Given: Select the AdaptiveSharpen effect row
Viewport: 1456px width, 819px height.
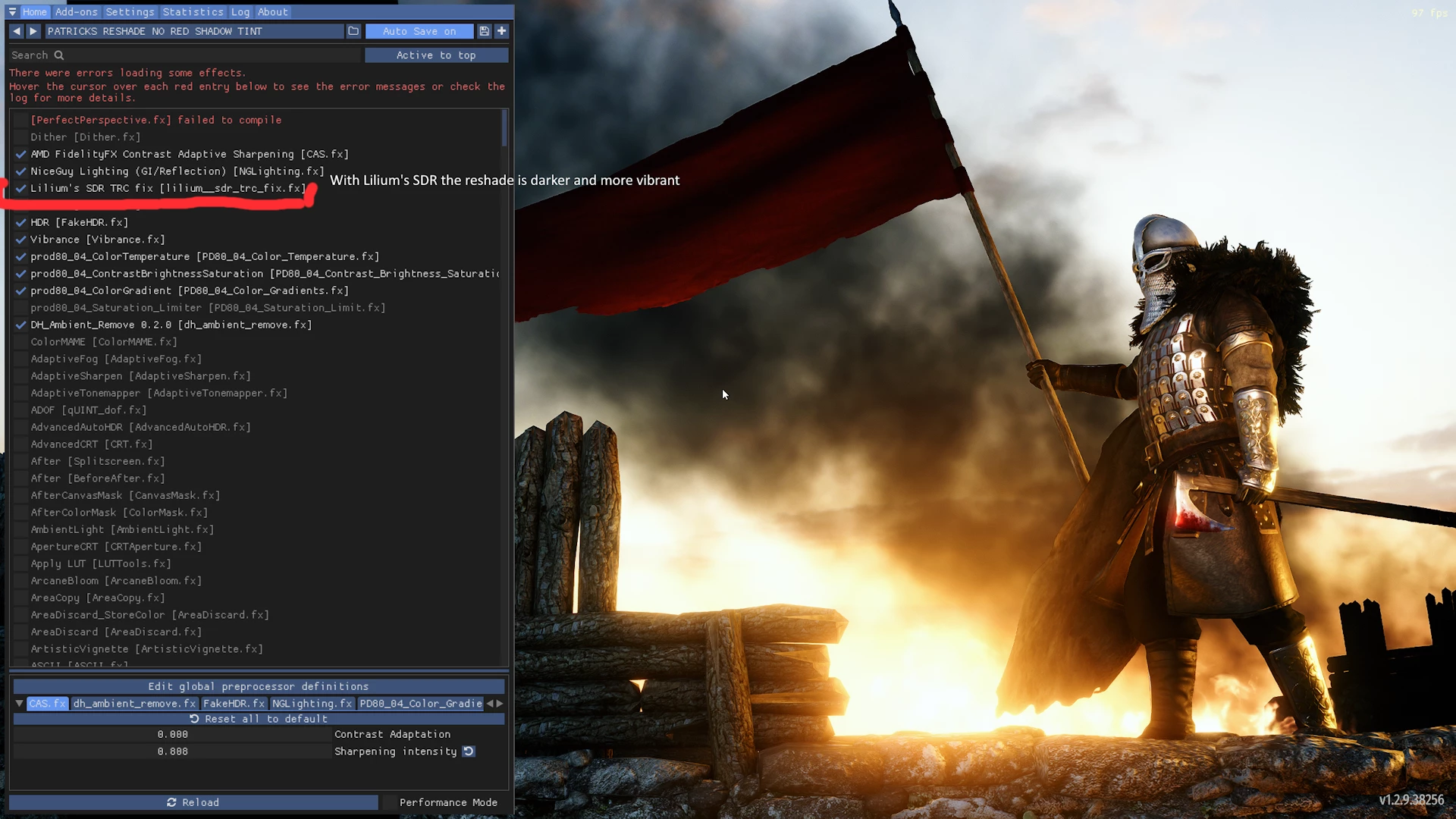Looking at the screenshot, I should point(140,376).
